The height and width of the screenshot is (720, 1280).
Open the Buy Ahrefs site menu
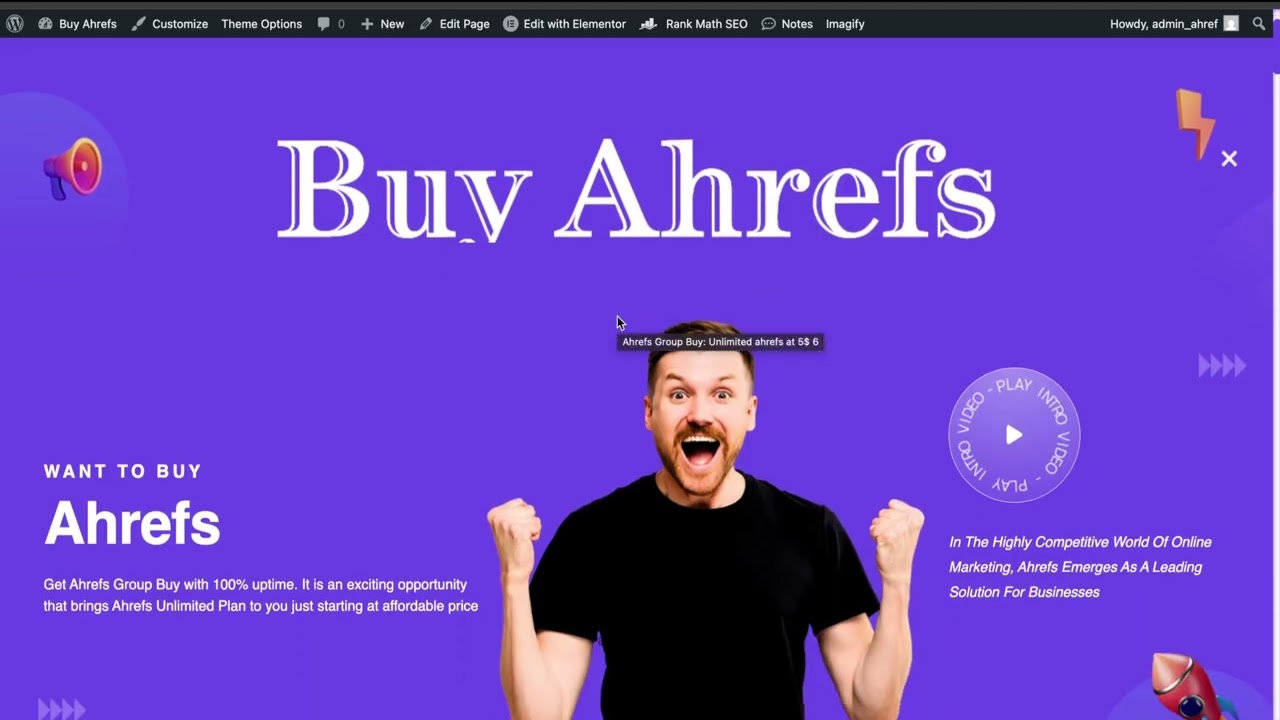point(77,23)
